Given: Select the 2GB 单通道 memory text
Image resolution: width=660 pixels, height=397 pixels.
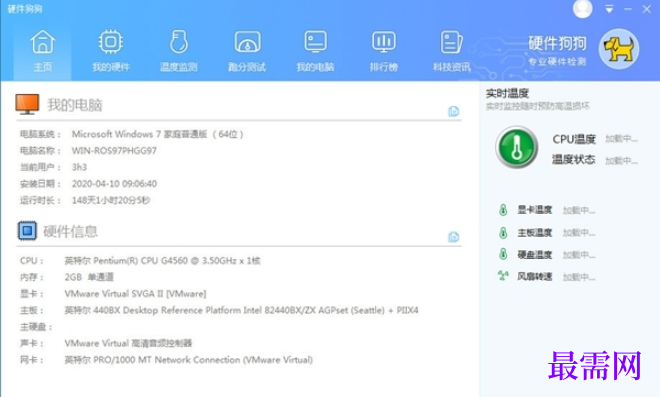Looking at the screenshot, I should 89,277.
